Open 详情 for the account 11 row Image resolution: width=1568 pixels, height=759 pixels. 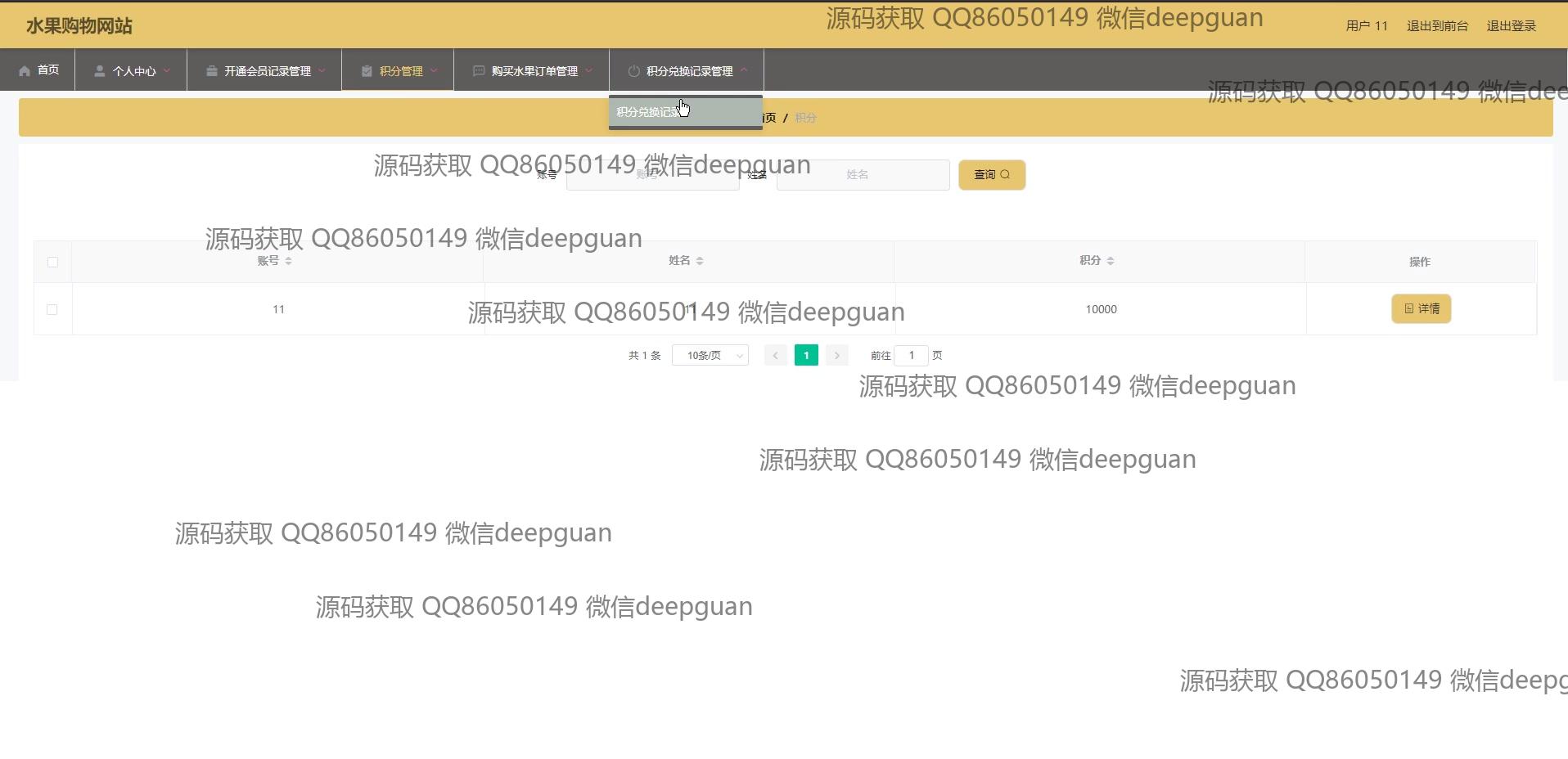pyautogui.click(x=1421, y=308)
